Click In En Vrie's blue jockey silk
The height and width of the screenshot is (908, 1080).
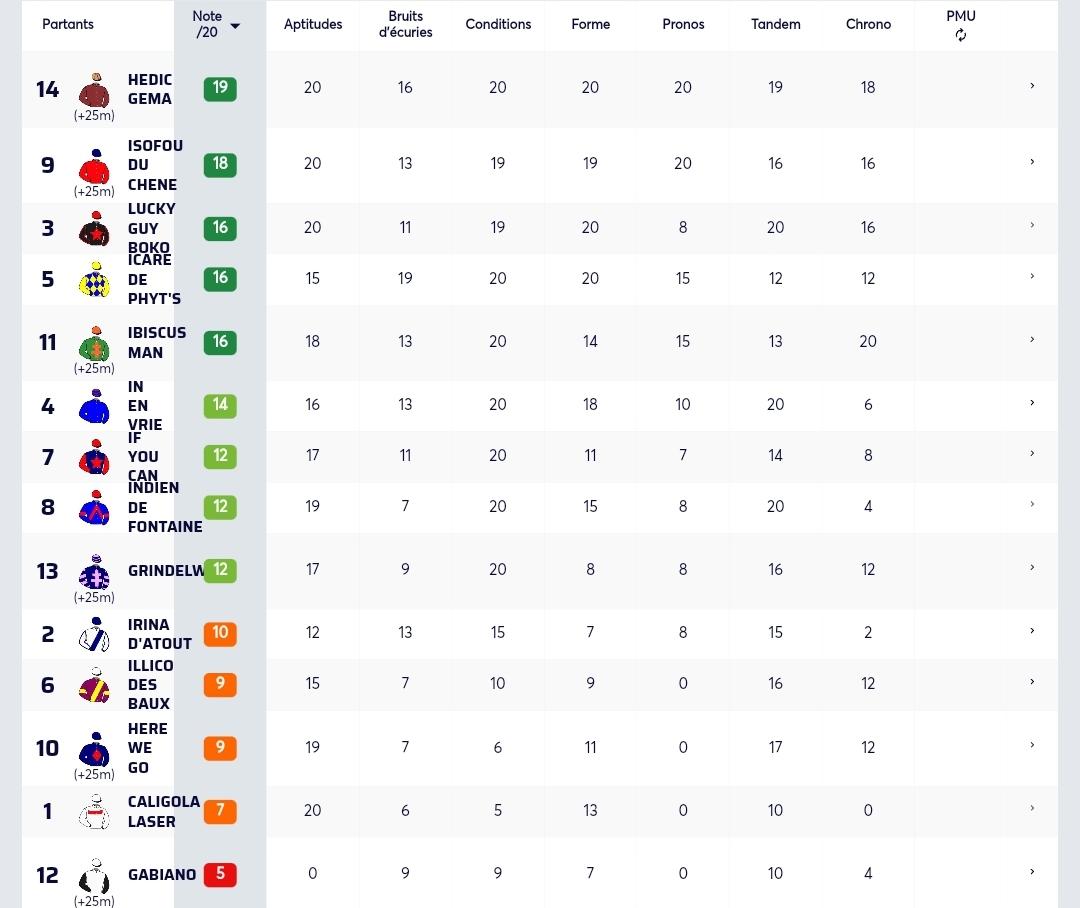point(94,406)
